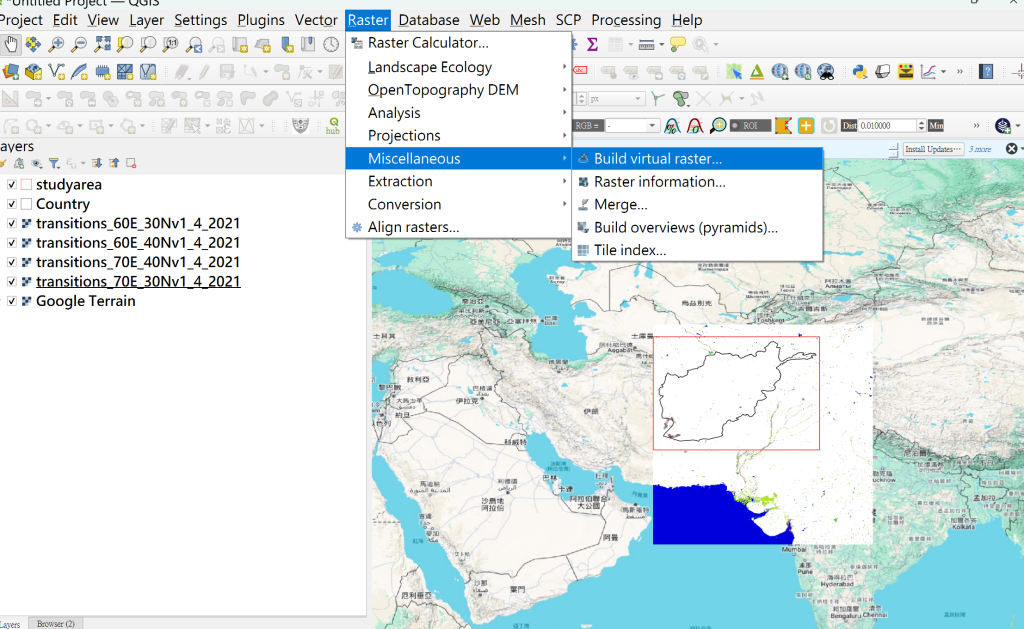Screen dimensions: 1024x629
Task: Toggle visibility of studyarea layer
Action: click(12, 185)
